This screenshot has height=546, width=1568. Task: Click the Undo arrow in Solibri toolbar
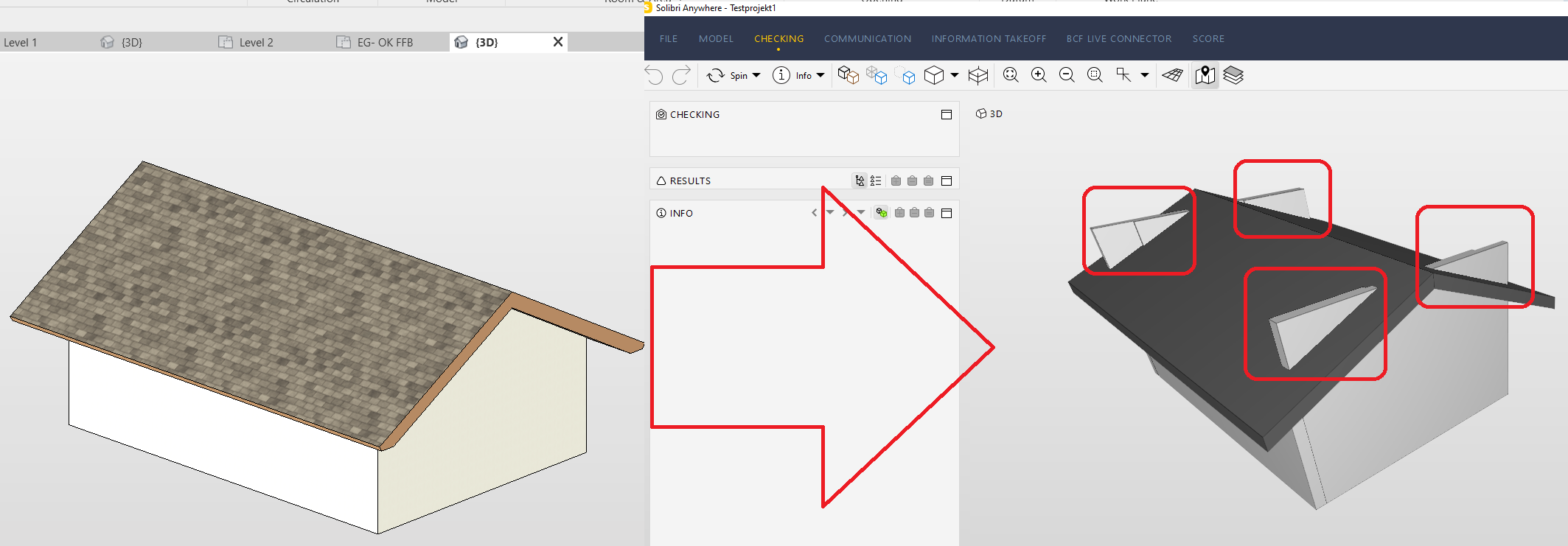(x=654, y=75)
